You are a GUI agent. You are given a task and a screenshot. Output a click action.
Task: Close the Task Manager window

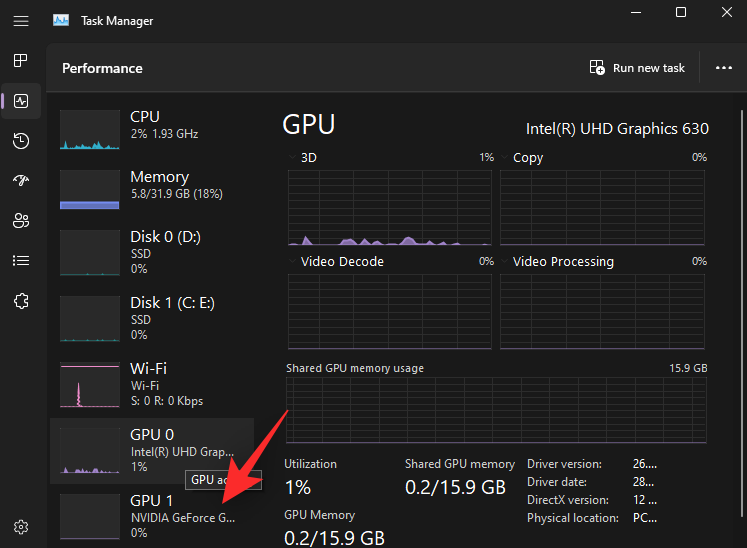(727, 12)
